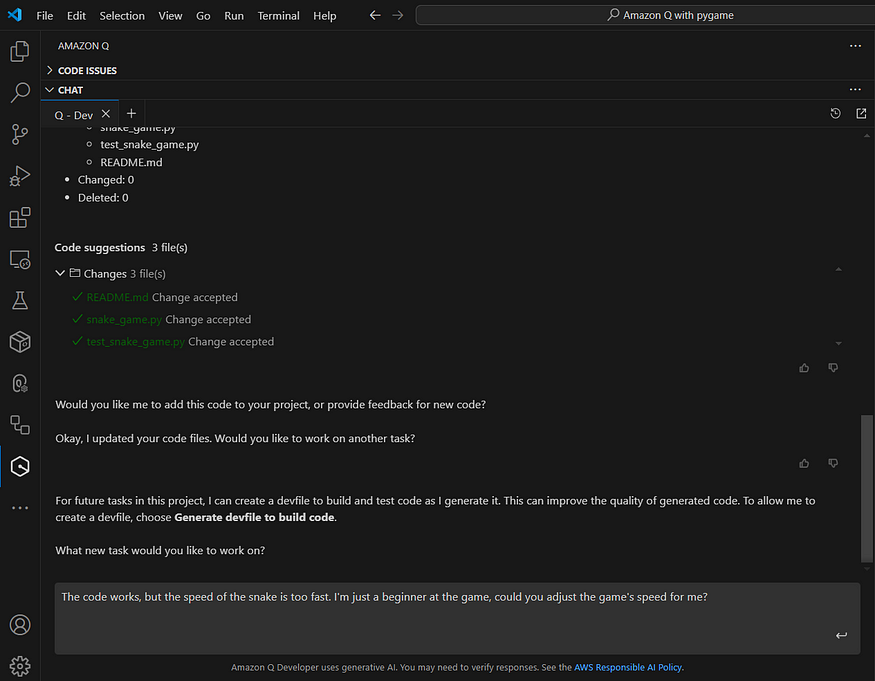
Task: Follow the AWS Responsible AI Policy link
Action: click(628, 667)
